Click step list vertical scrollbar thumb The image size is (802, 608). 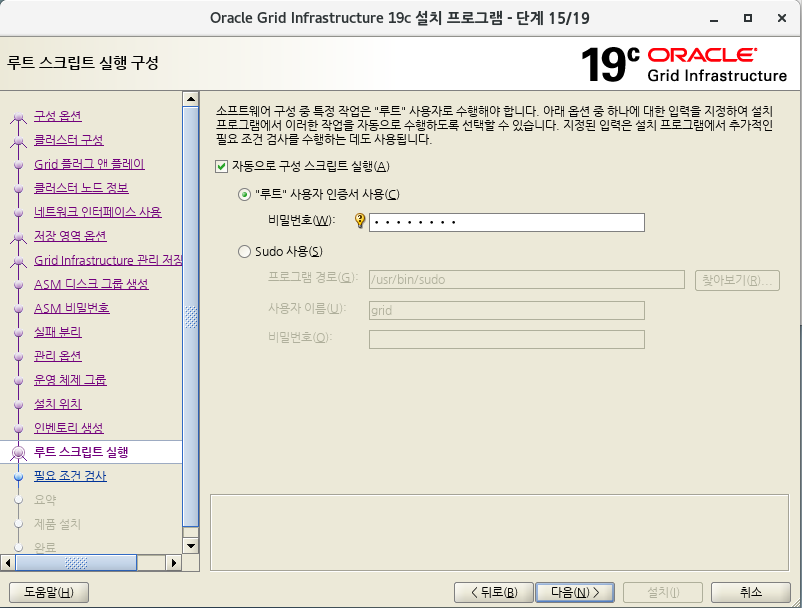coord(191,317)
